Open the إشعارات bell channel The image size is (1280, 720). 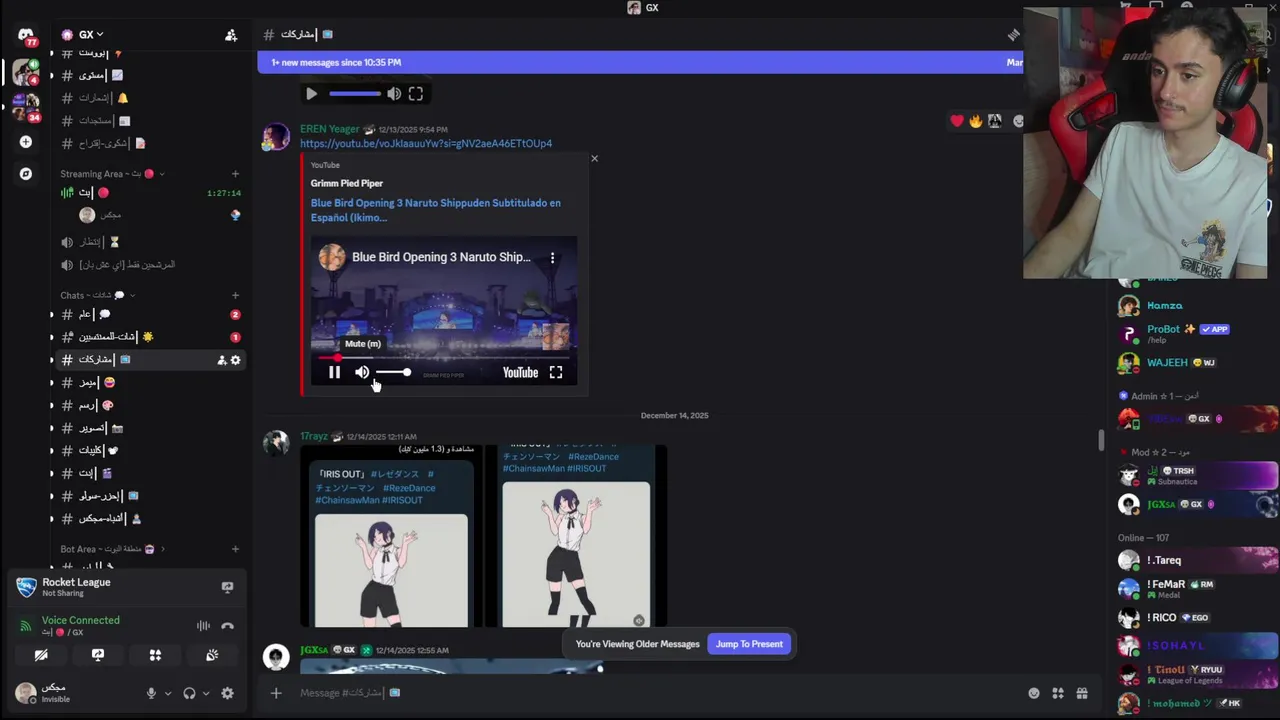click(150, 98)
